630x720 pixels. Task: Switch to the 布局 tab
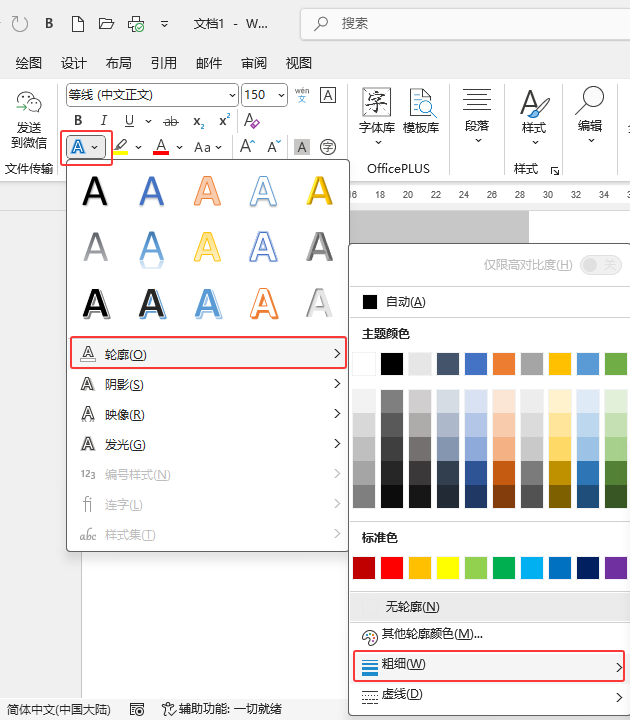pyautogui.click(x=118, y=63)
